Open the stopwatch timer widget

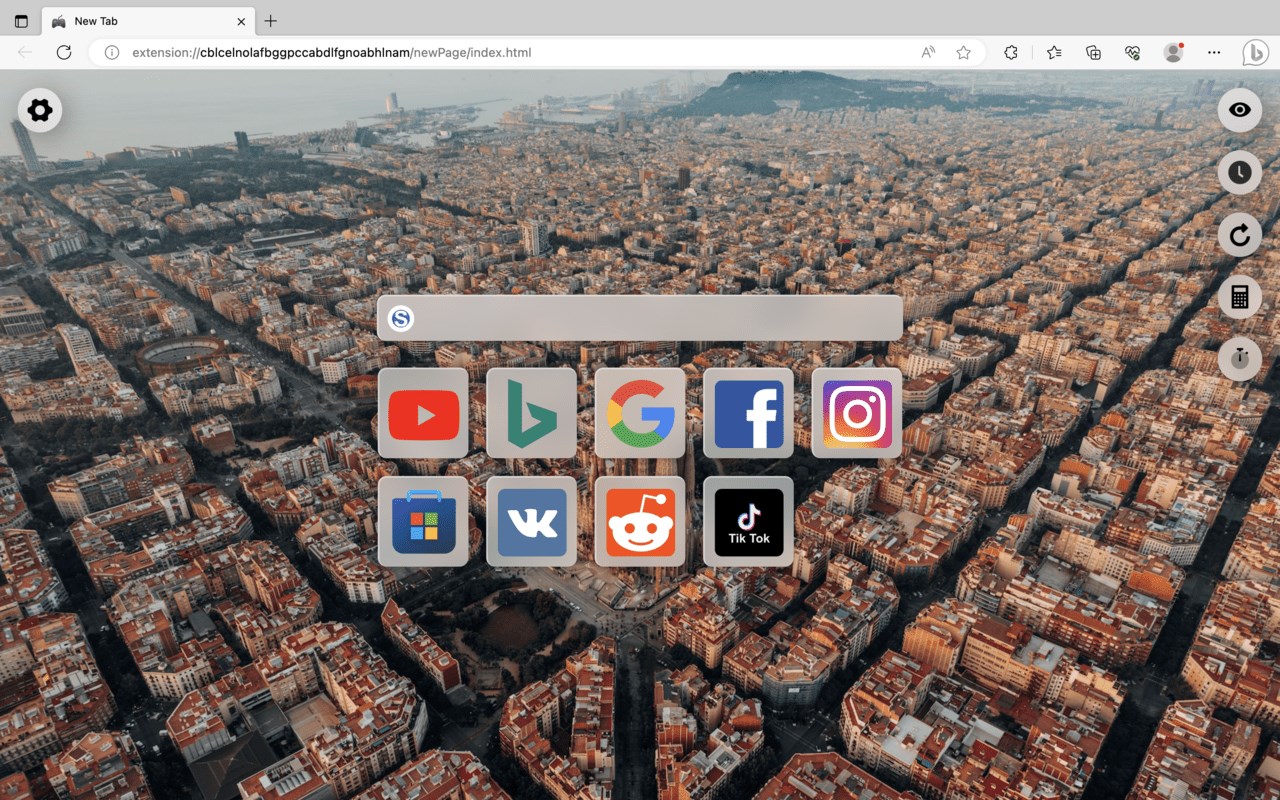pos(1240,358)
